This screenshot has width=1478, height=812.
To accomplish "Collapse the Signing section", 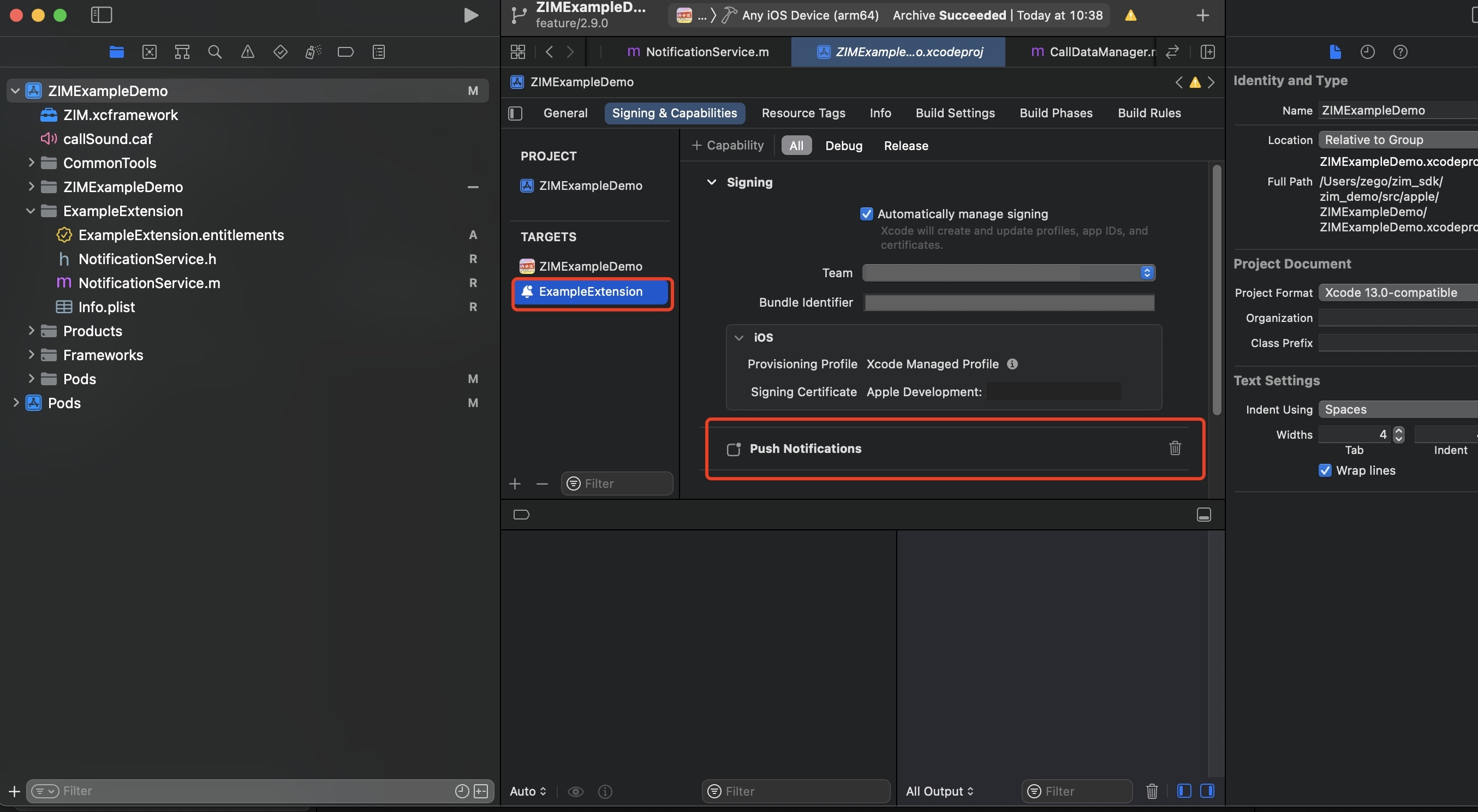I will (712, 182).
